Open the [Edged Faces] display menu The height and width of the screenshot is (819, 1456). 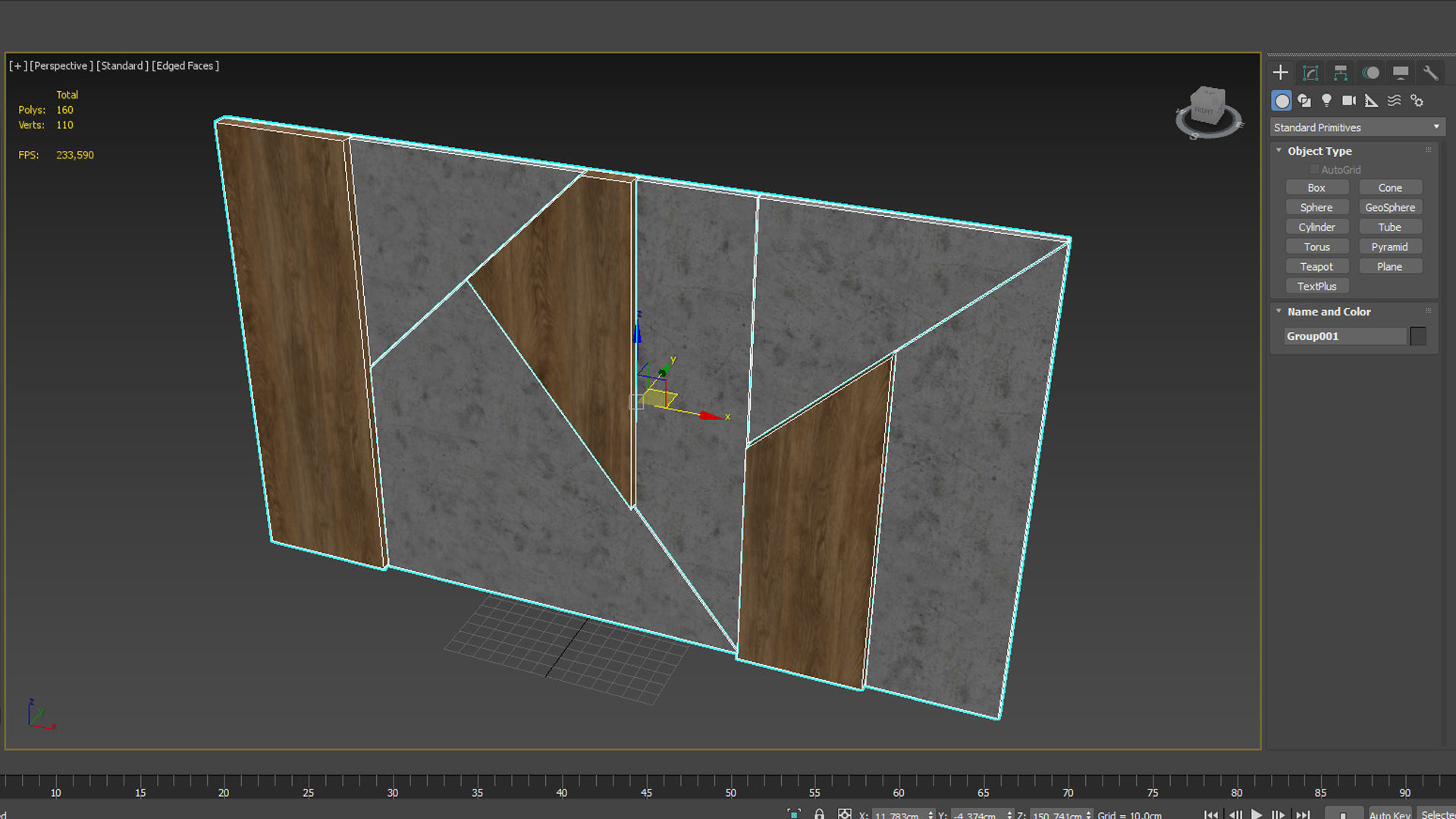tap(186, 66)
